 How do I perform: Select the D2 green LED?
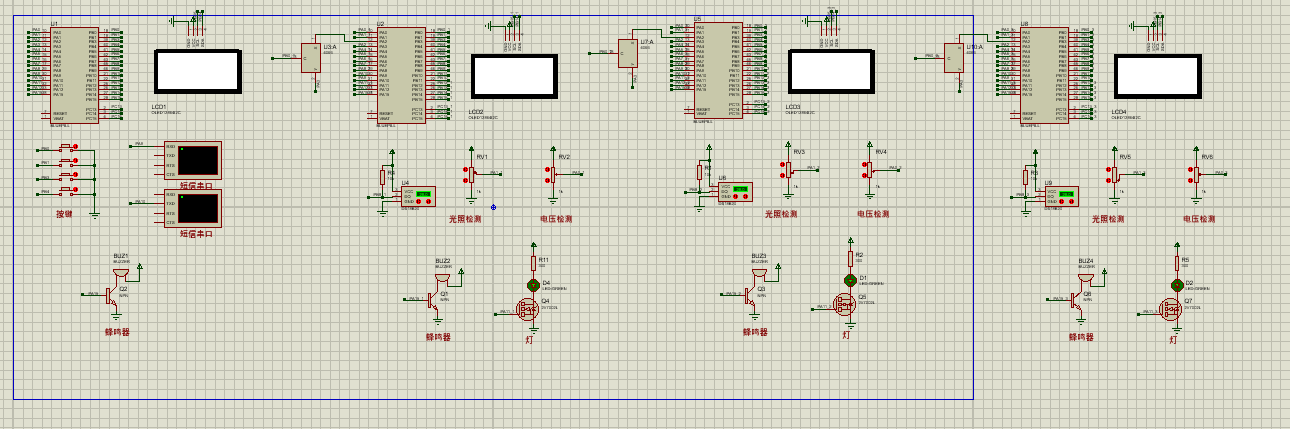(x=1177, y=284)
